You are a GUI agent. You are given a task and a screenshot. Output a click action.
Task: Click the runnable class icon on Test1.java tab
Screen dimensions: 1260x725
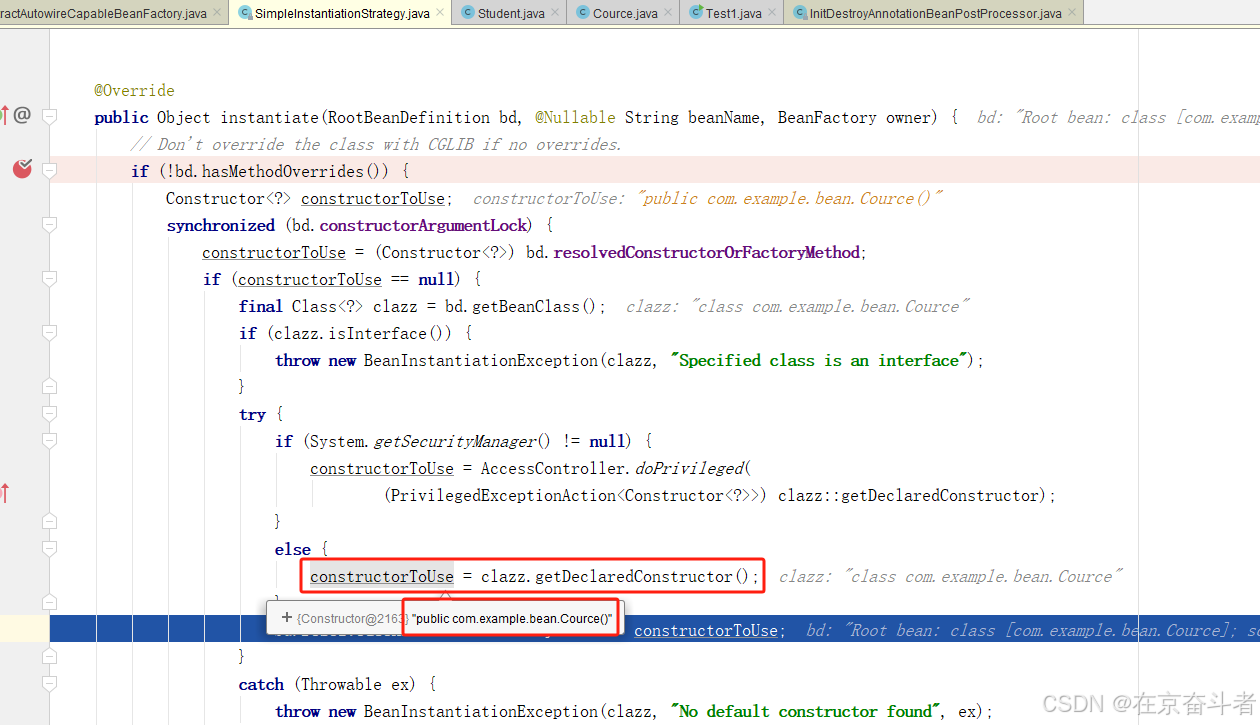click(x=695, y=13)
